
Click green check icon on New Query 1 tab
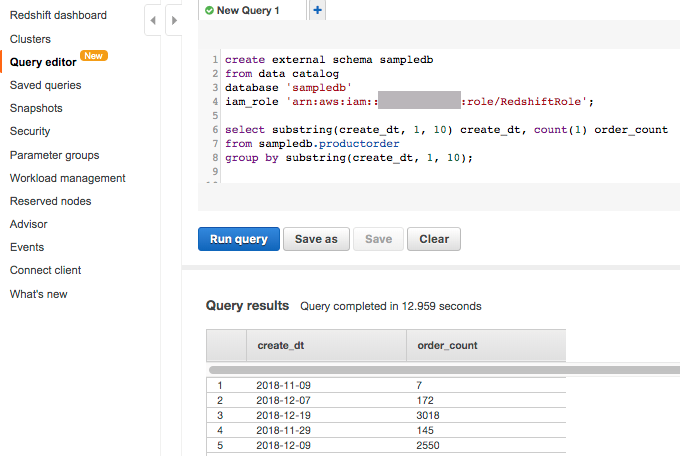point(209,10)
